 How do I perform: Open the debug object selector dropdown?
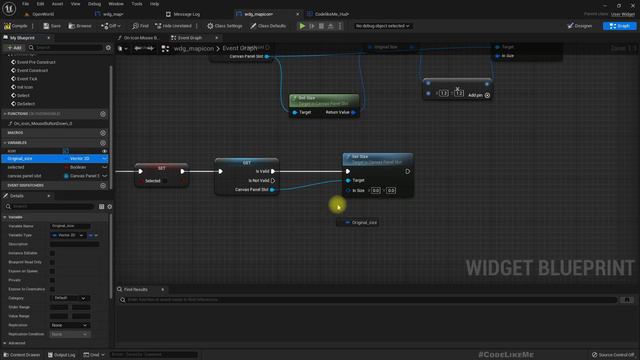[x=382, y=26]
